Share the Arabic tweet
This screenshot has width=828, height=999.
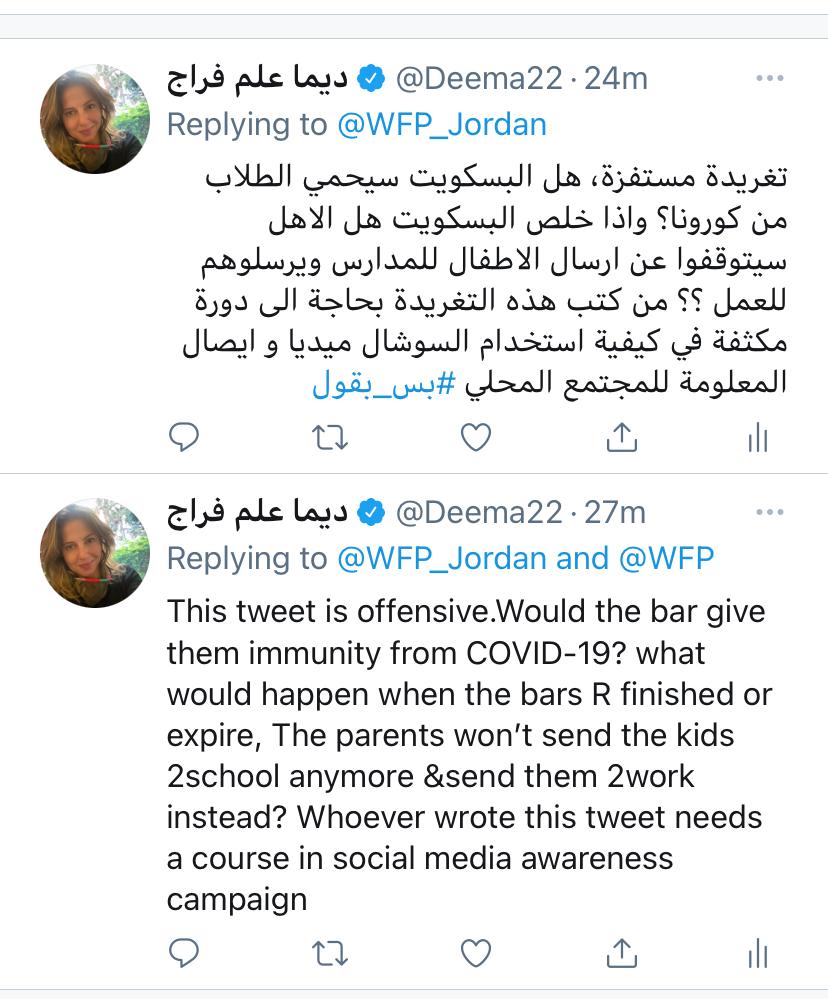pyautogui.click(x=621, y=436)
